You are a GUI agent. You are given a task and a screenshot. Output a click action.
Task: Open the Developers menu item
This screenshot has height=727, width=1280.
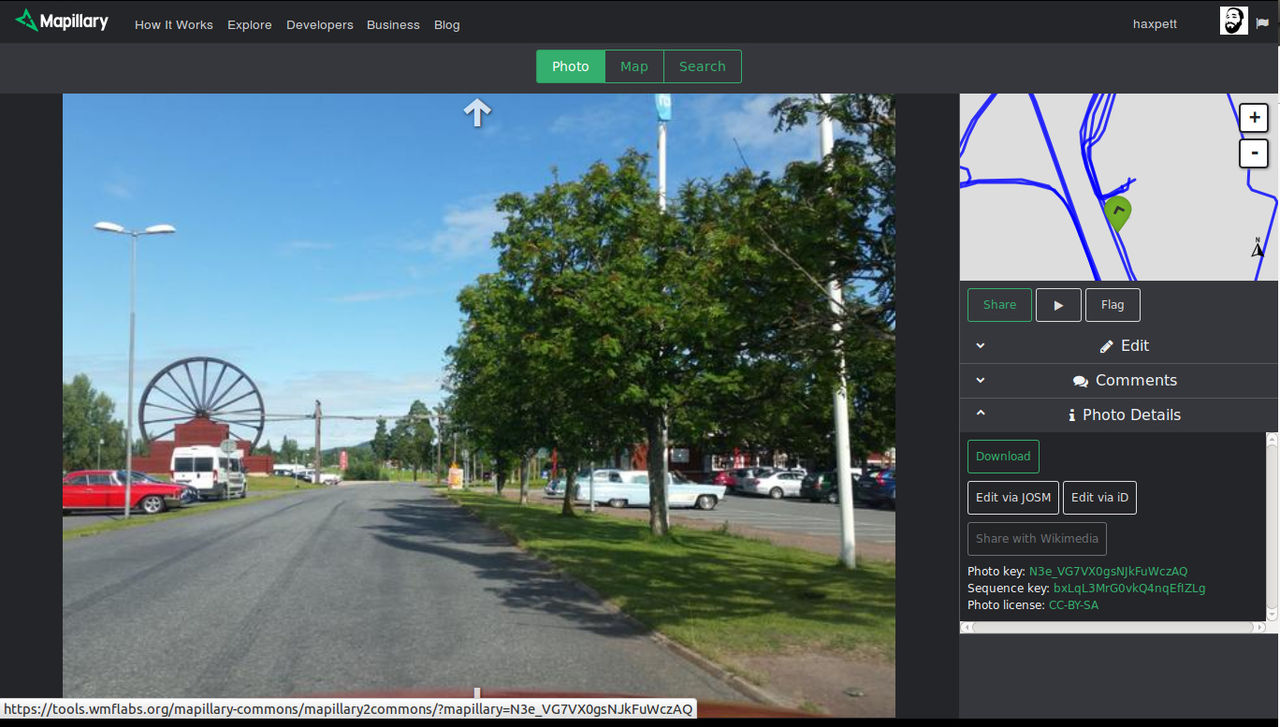319,24
